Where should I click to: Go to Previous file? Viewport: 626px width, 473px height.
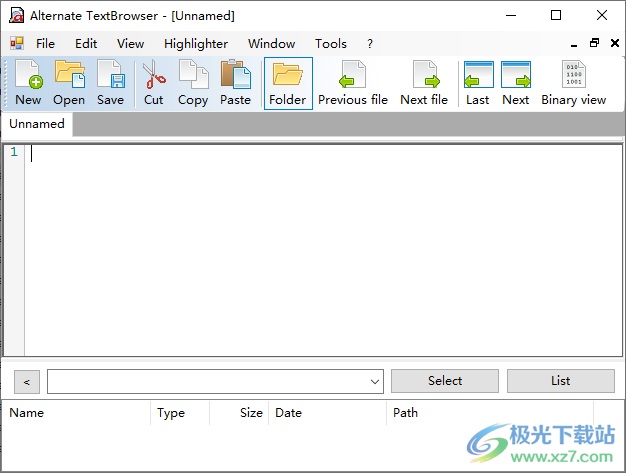353,83
